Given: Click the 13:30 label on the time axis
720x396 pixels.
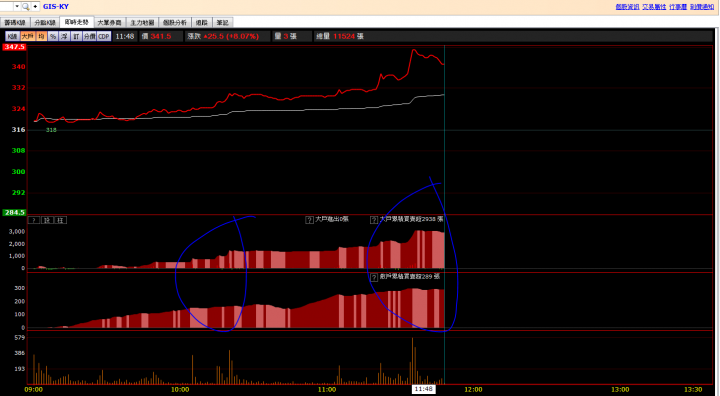Looking at the screenshot, I should [693, 390].
